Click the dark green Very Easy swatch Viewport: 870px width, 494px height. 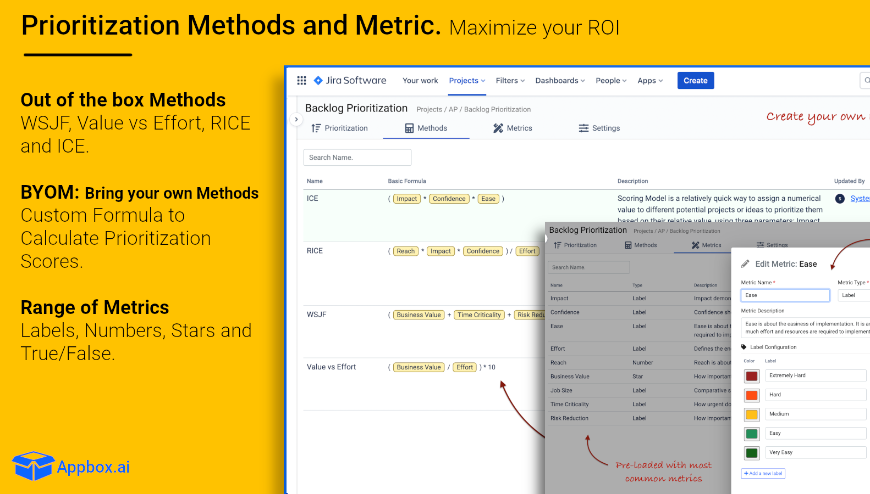click(x=751, y=453)
